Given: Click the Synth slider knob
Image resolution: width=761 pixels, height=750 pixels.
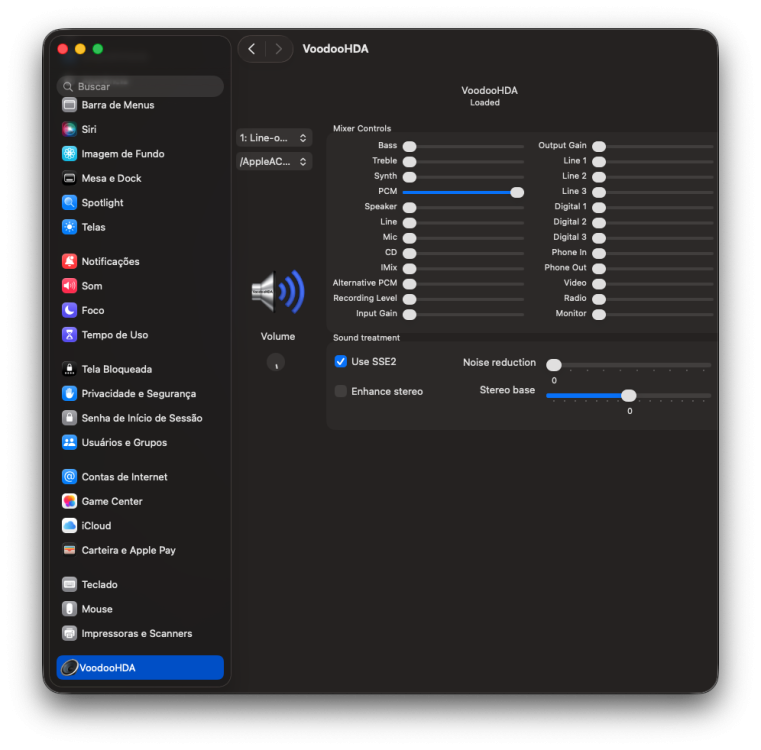Looking at the screenshot, I should pos(410,177).
